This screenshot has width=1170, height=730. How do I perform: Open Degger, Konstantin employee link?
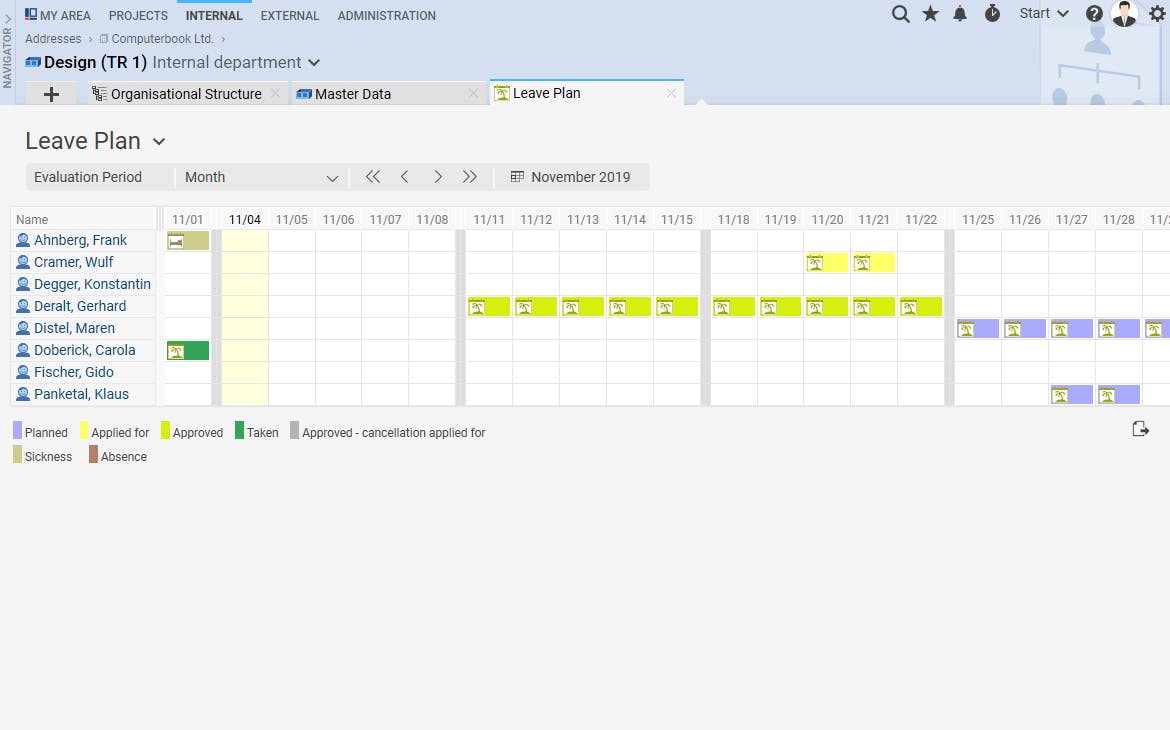92,284
